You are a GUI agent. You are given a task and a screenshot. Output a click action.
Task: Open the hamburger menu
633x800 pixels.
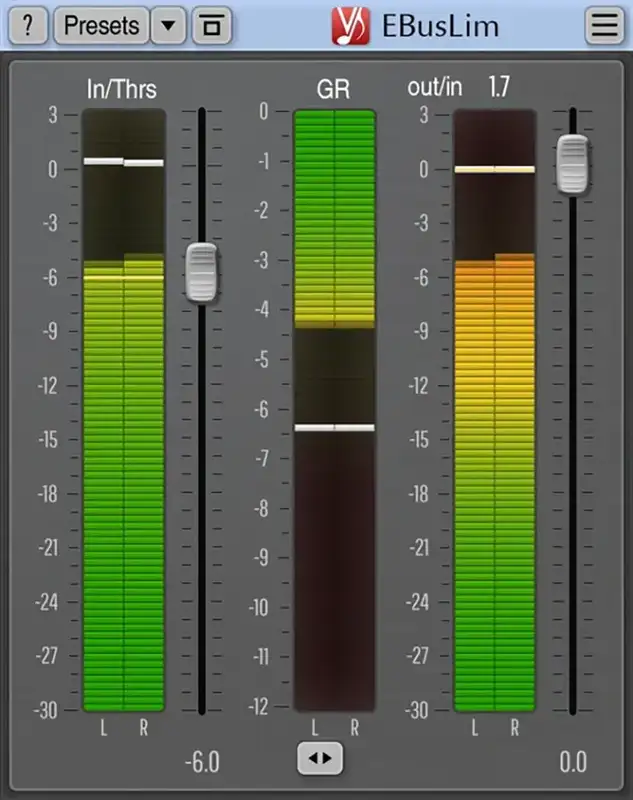604,25
